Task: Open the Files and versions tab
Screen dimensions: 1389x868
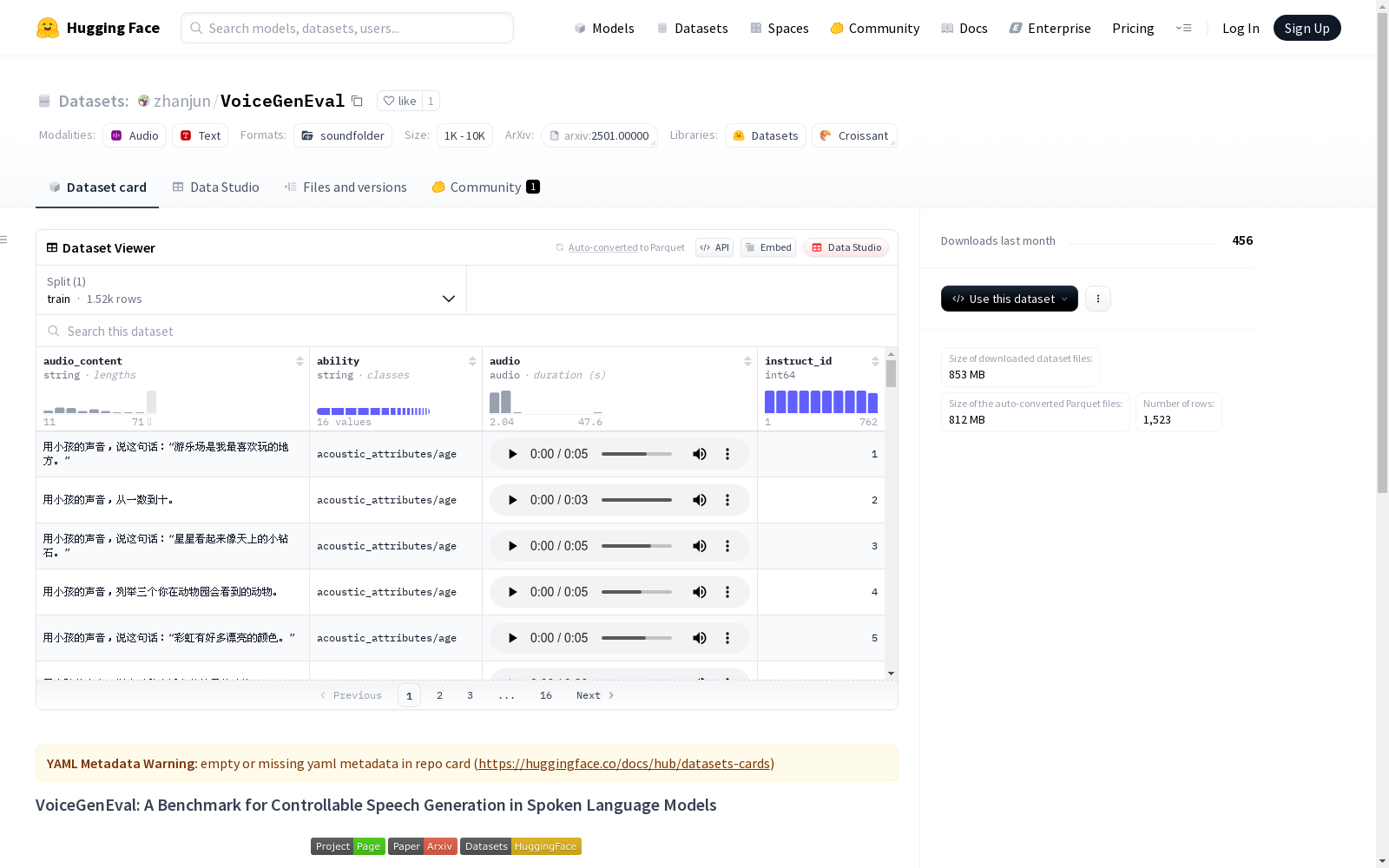Action: (346, 187)
